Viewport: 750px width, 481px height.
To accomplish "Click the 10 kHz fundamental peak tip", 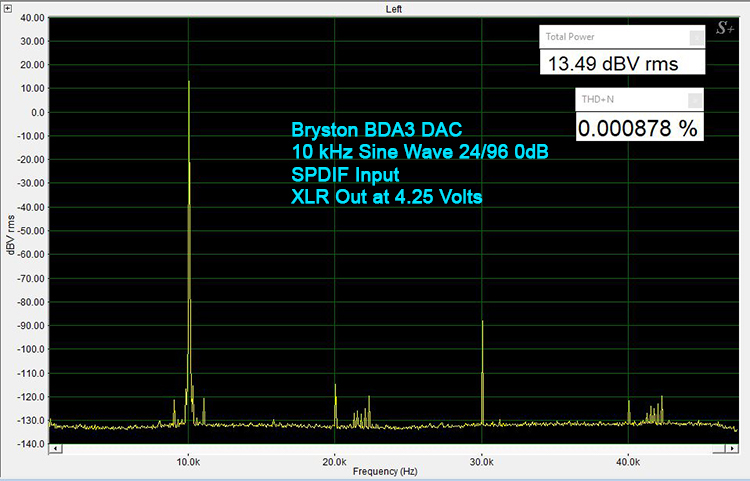I will tap(189, 82).
